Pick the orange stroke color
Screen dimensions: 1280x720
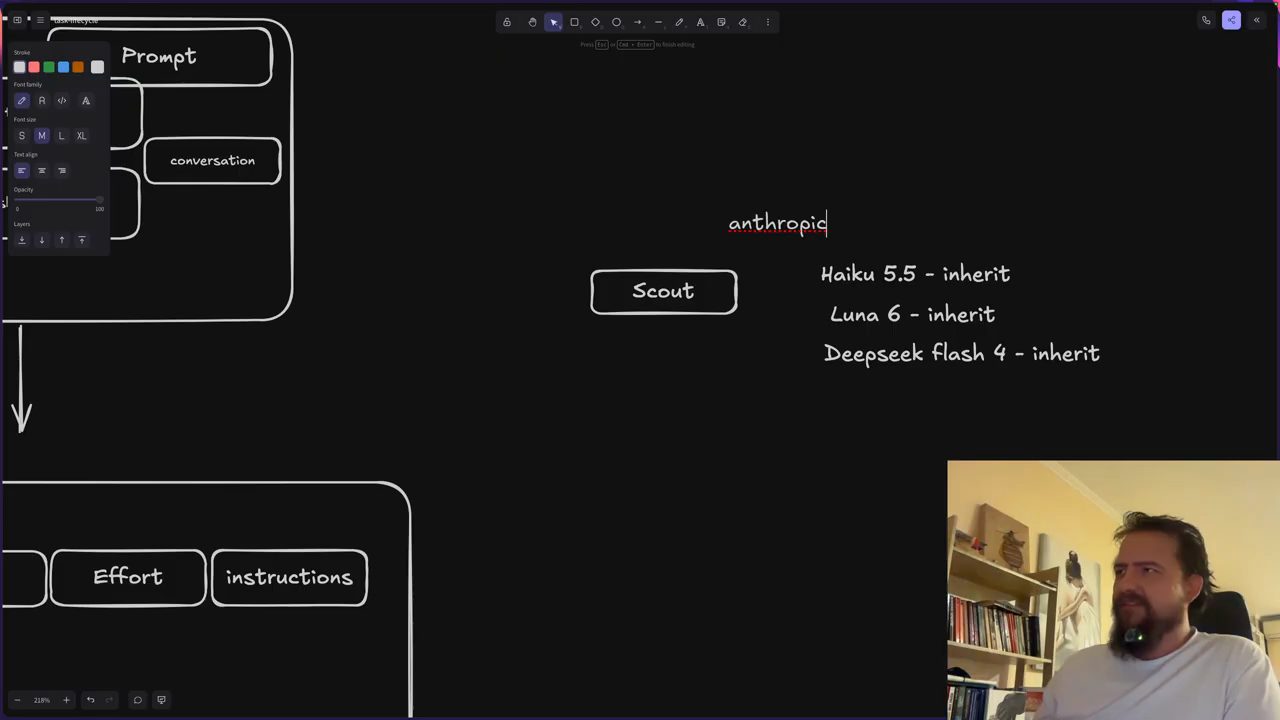click(78, 67)
